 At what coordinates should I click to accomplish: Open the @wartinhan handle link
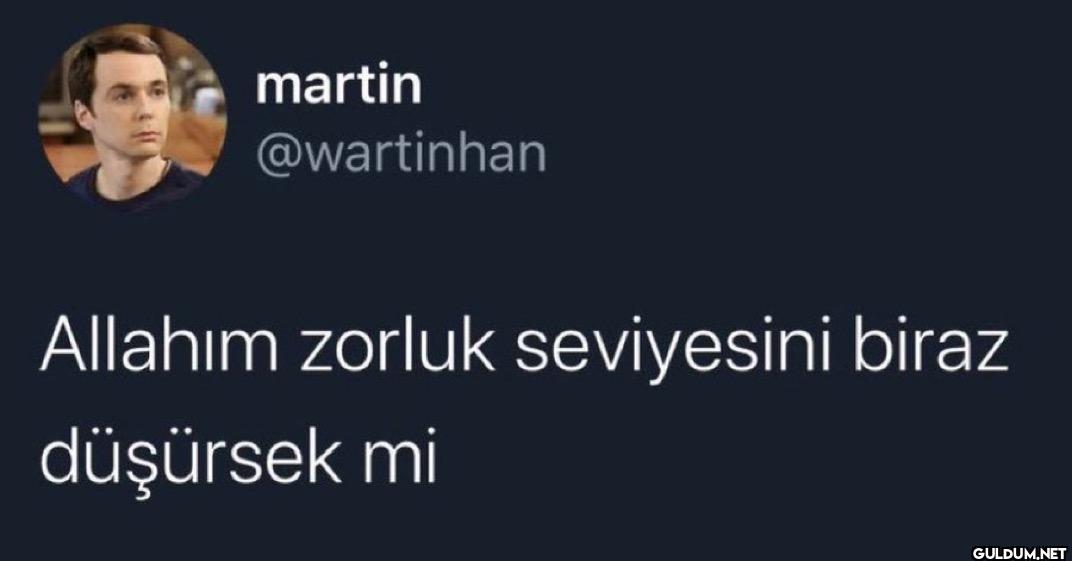point(401,156)
